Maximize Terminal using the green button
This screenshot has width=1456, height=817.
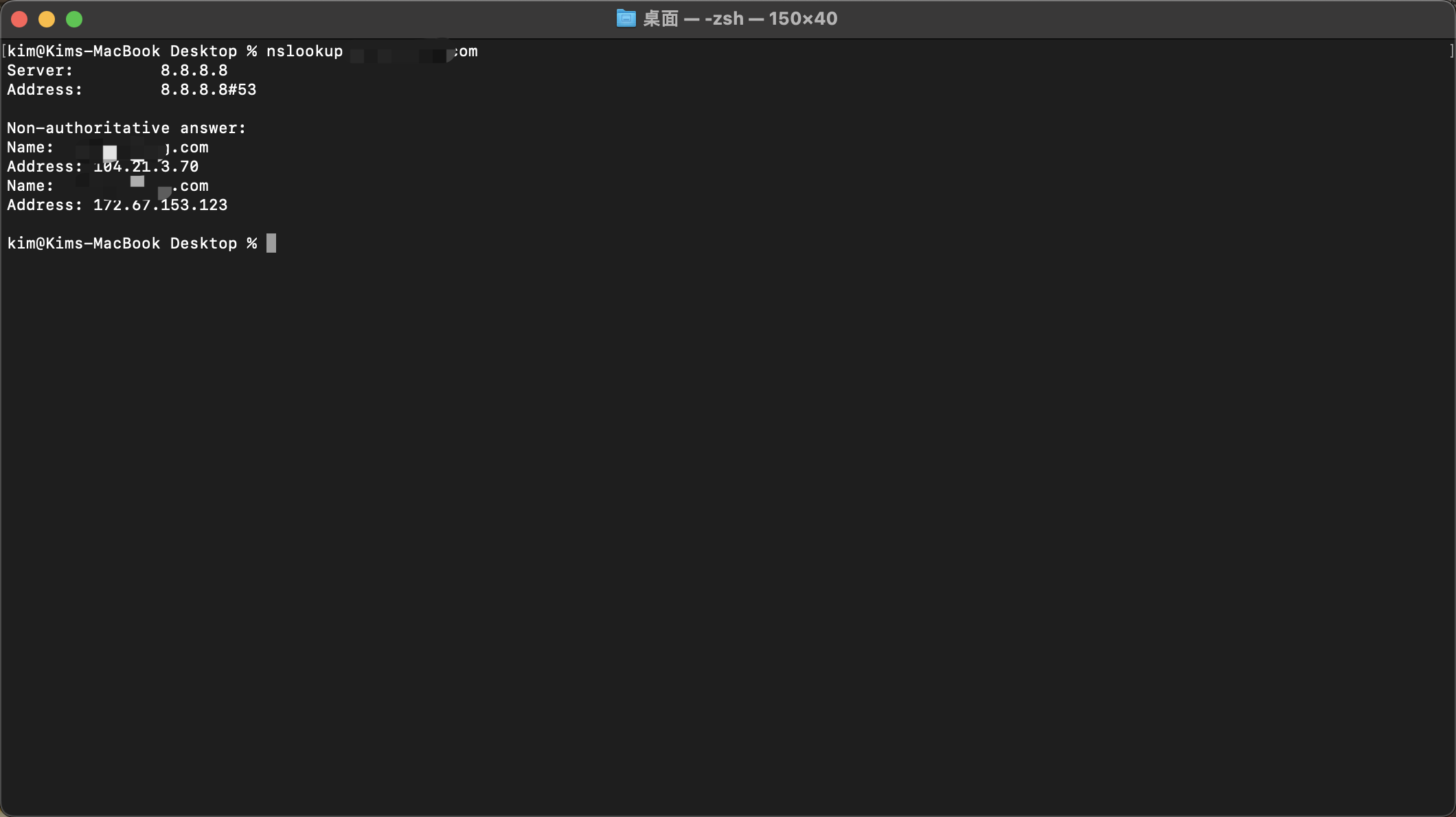coord(74,19)
